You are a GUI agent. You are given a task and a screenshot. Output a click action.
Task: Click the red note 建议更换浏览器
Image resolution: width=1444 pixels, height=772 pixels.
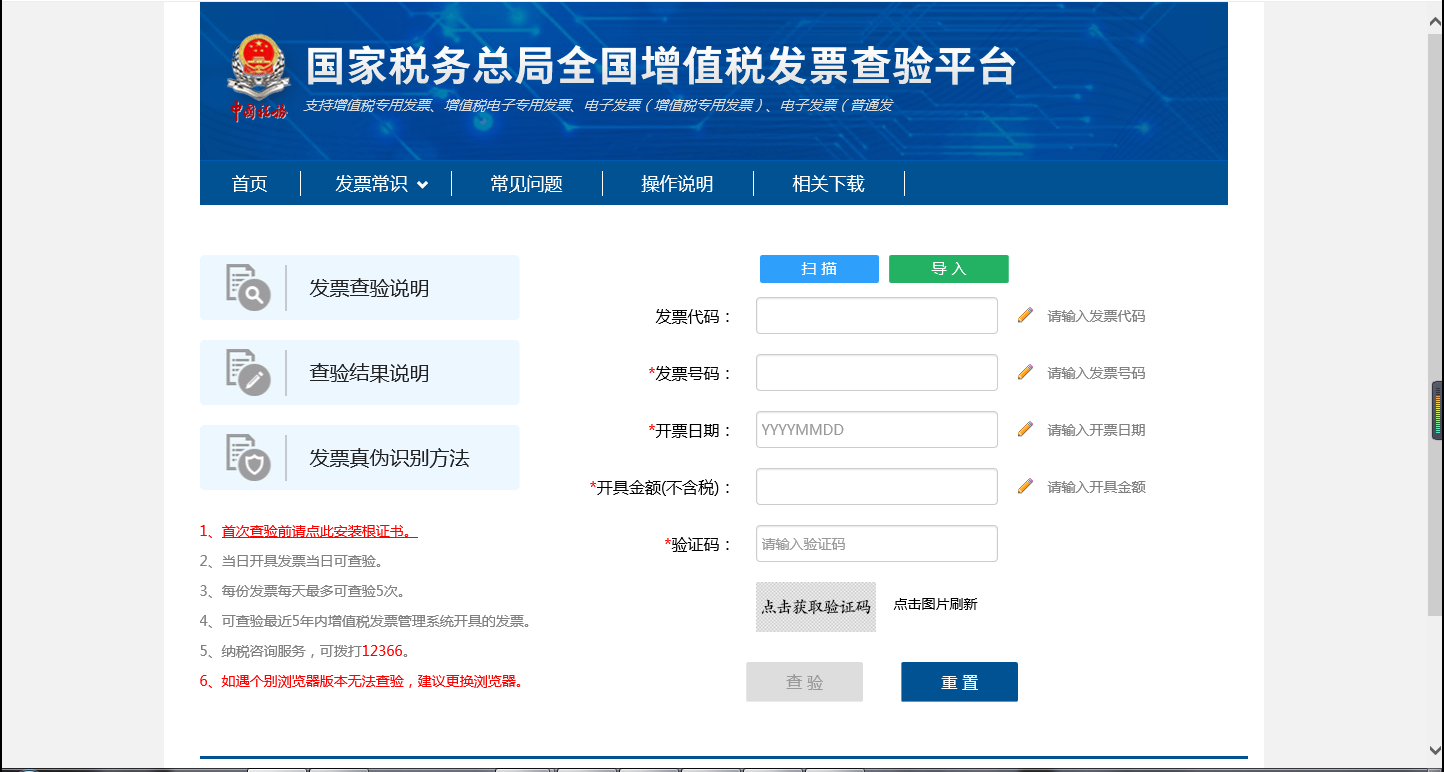pyautogui.click(x=363, y=681)
